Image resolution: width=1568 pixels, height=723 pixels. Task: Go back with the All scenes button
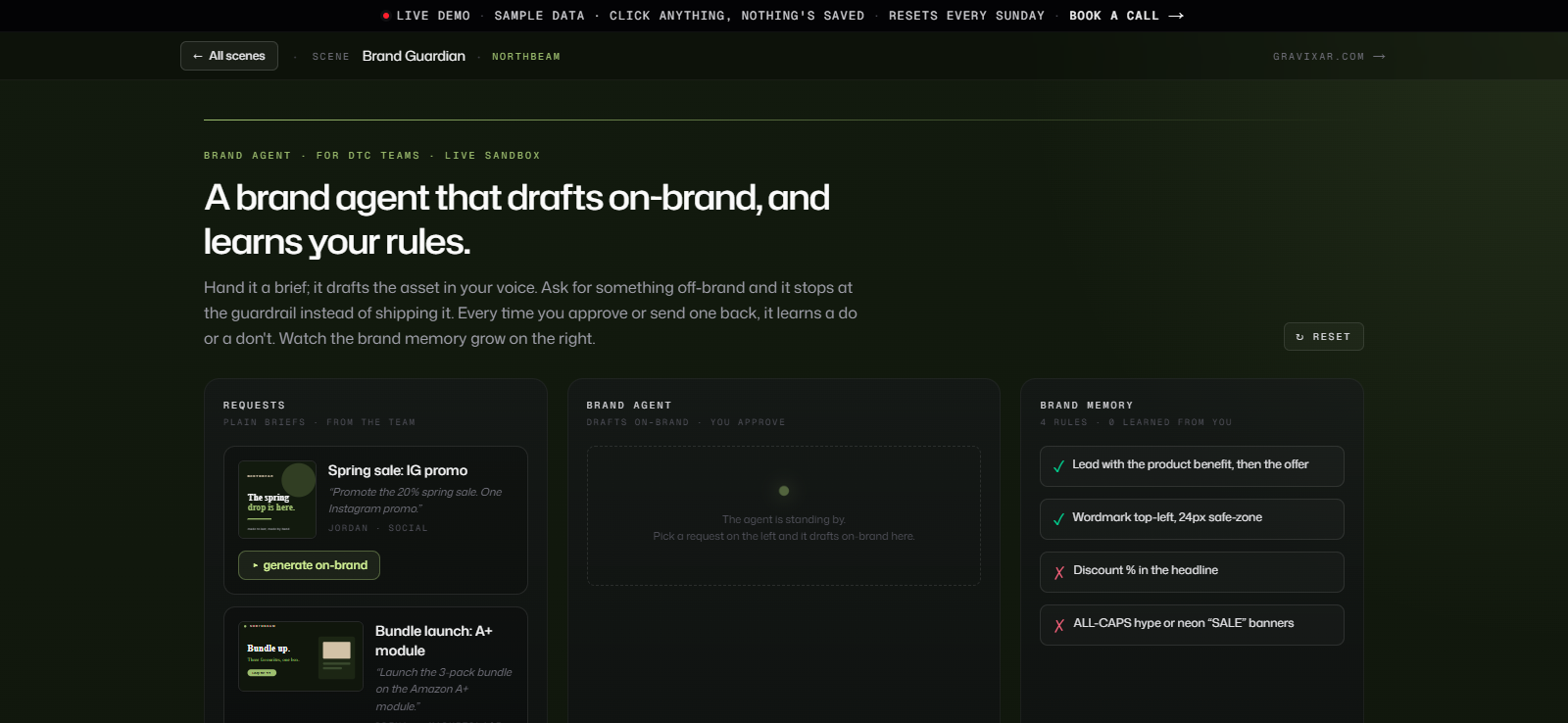point(229,56)
